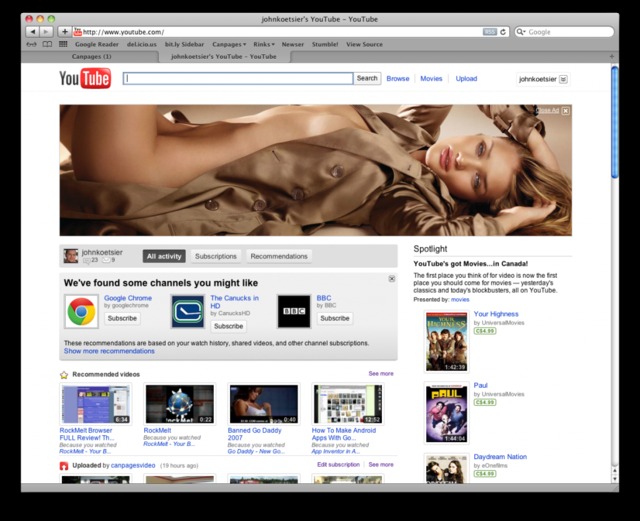Viewport: 640px width, 521px height.
Task: Open bit.ly Sidebar bookmark
Action: pos(184,44)
